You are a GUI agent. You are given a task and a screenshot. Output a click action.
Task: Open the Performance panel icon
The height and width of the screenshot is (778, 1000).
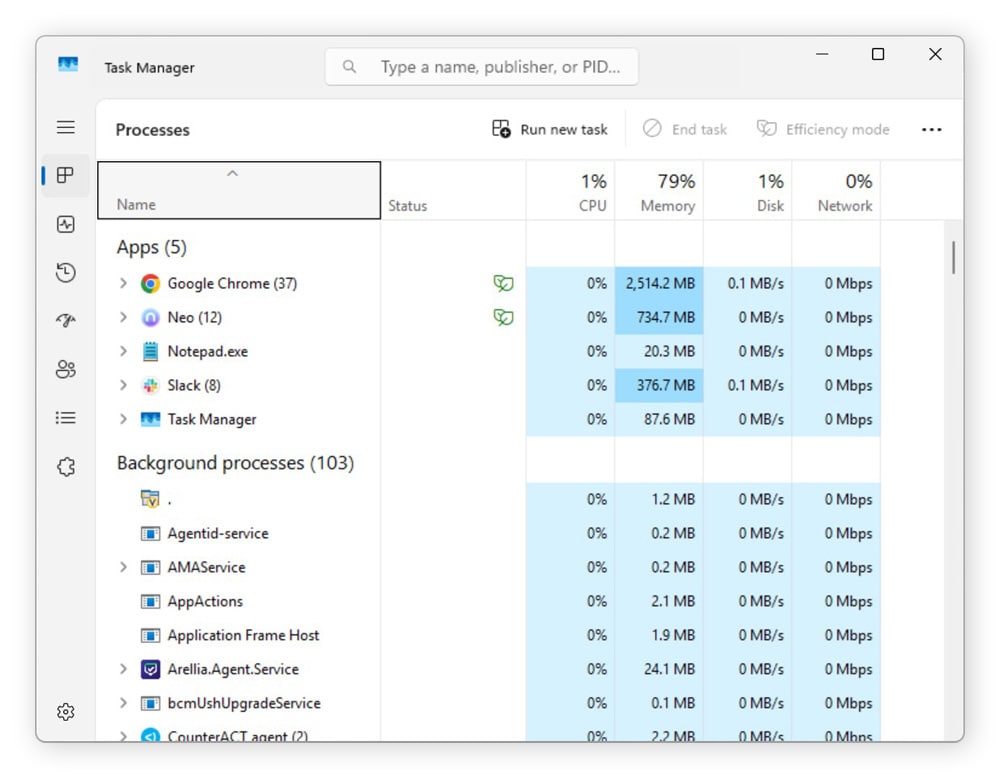coord(65,224)
